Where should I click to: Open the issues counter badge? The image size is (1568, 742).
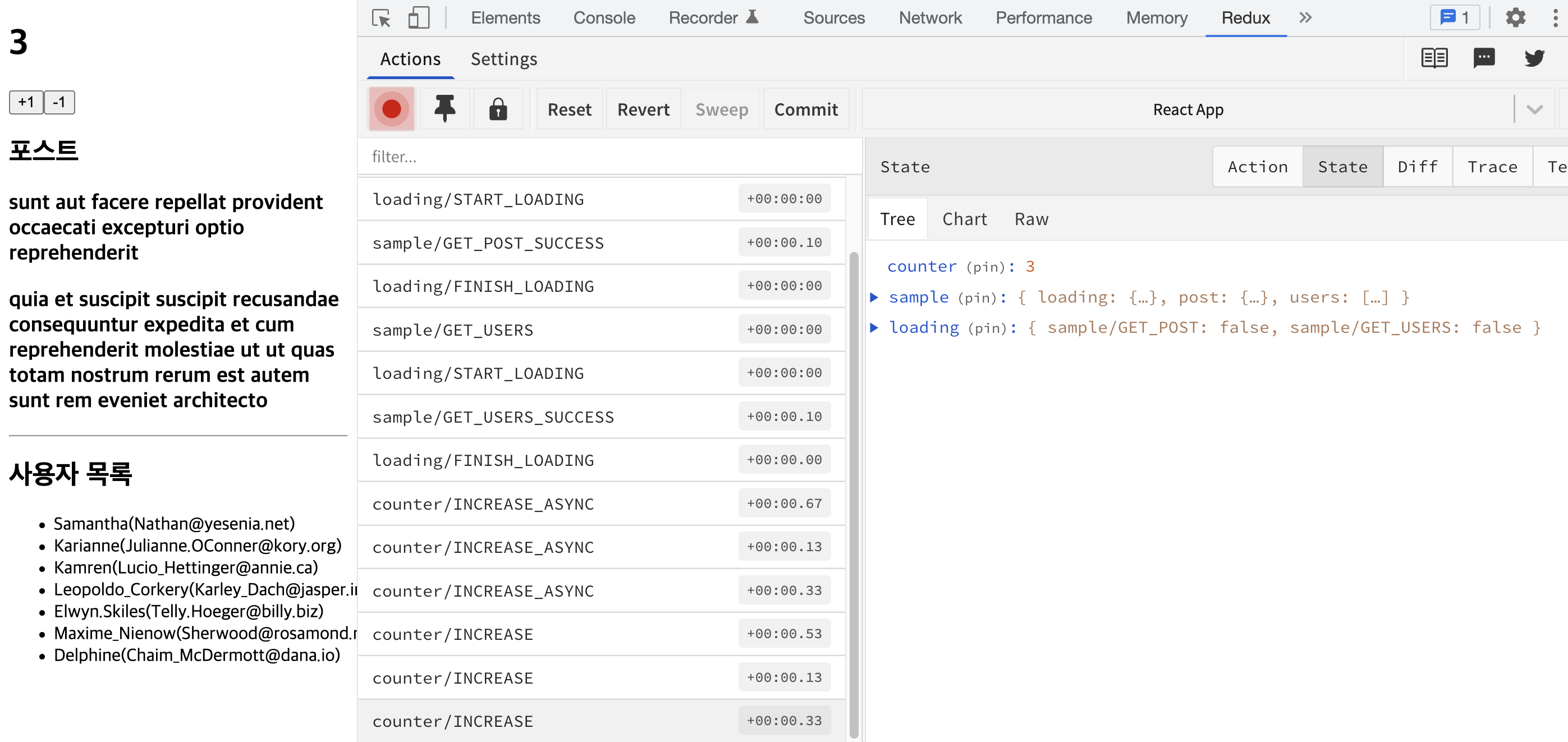(1455, 17)
